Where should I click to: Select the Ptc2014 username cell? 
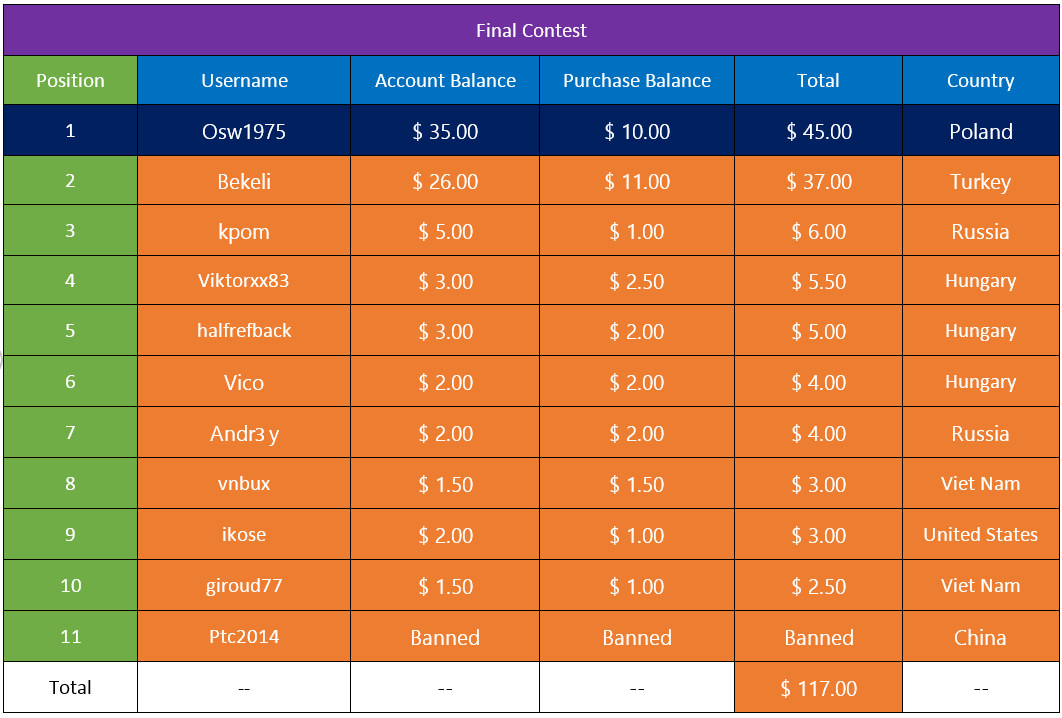click(x=244, y=637)
